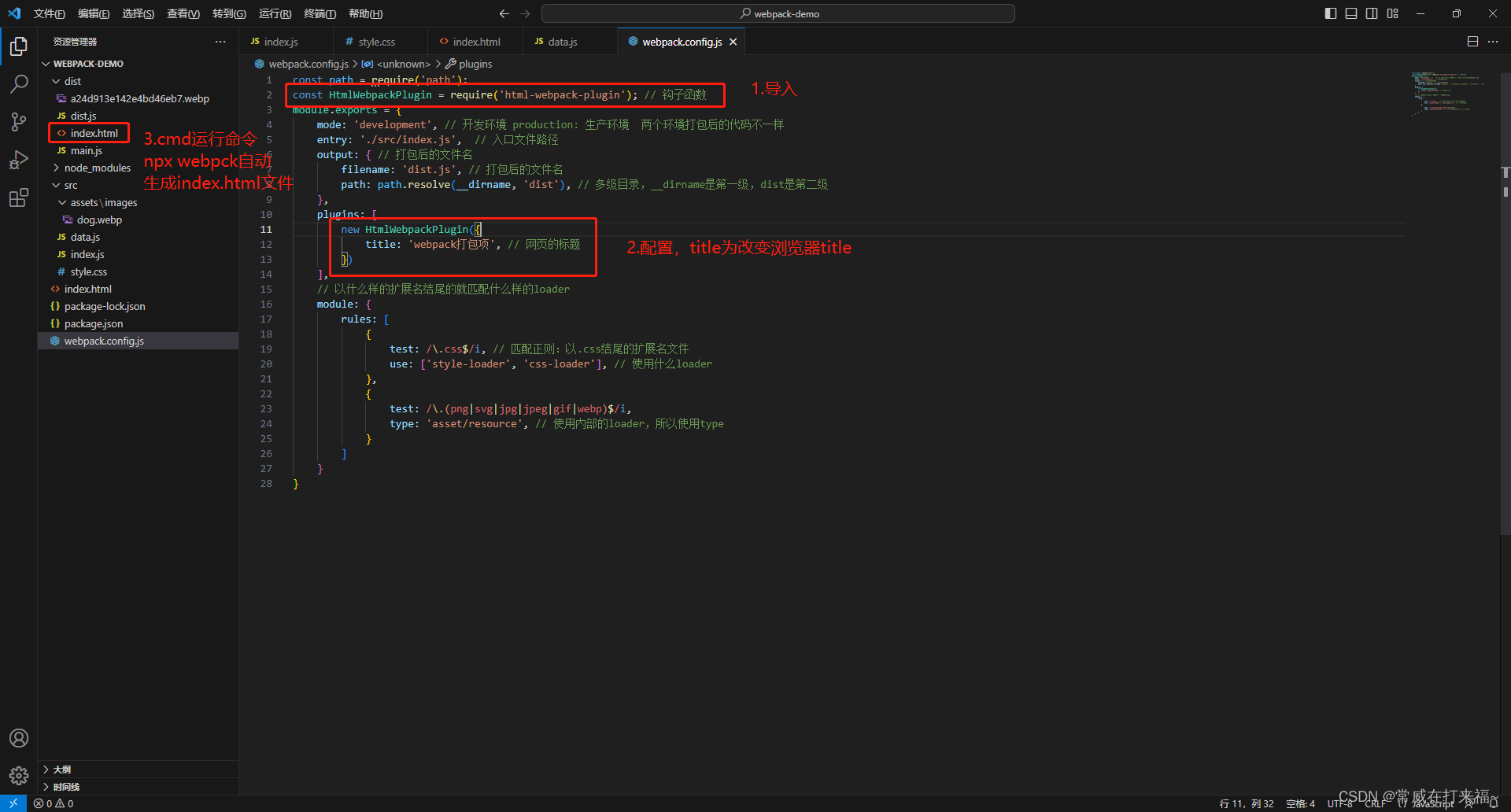Image resolution: width=1511 pixels, height=812 pixels.
Task: Open the Manage gear settings icon
Action: (19, 776)
